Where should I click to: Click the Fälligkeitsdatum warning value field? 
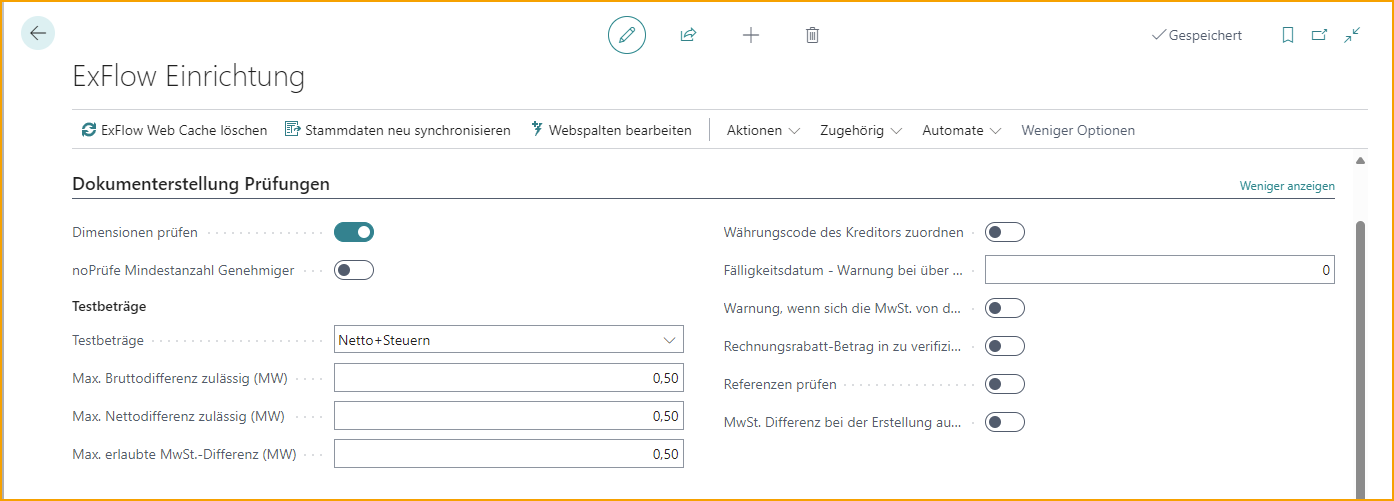pos(1160,270)
